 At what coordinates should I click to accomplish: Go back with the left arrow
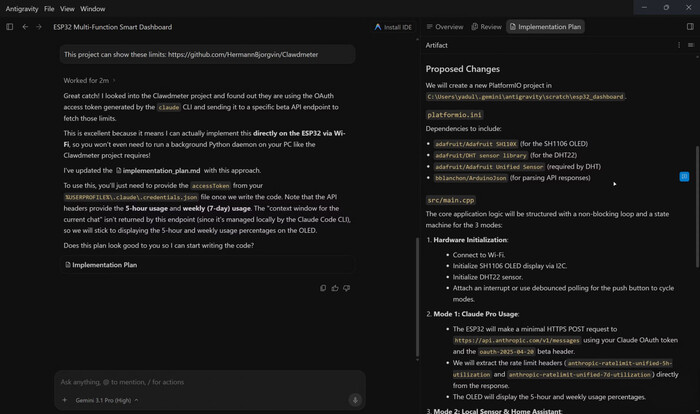coord(25,27)
